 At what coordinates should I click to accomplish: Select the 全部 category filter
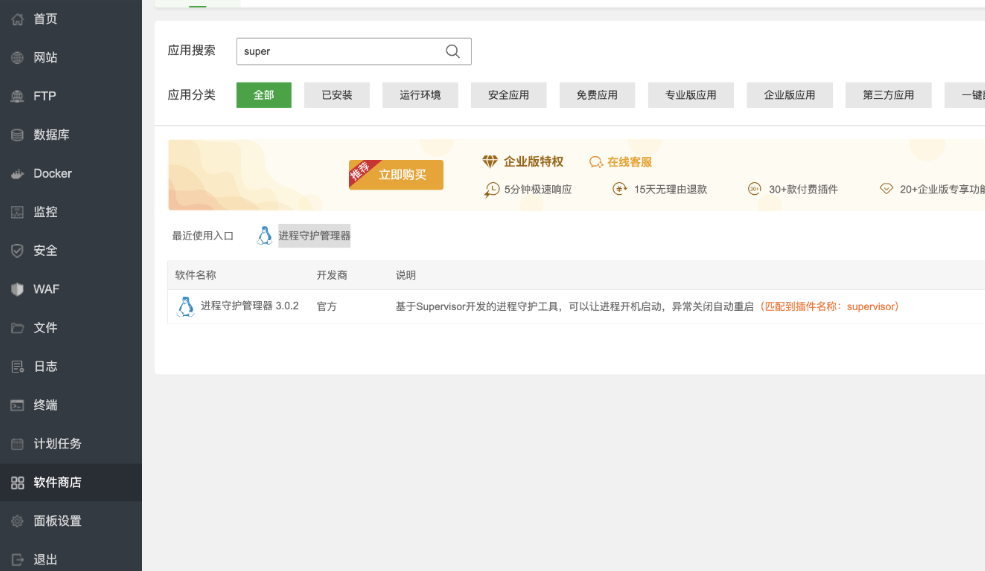click(x=263, y=95)
